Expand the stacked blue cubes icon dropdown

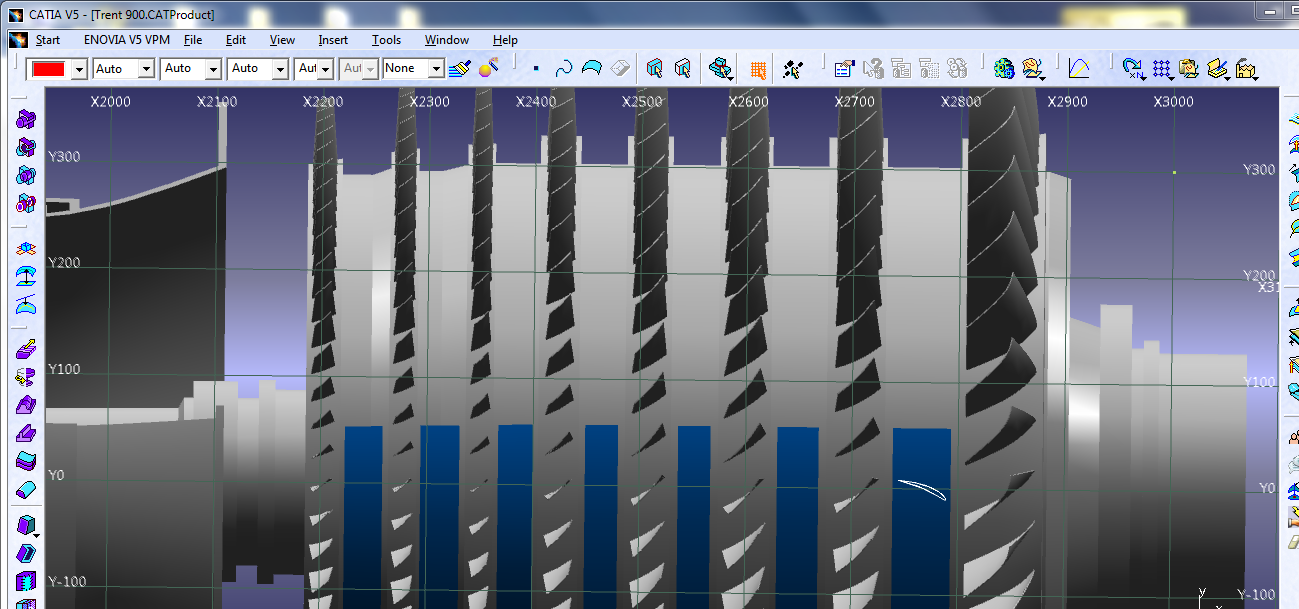click(732, 77)
